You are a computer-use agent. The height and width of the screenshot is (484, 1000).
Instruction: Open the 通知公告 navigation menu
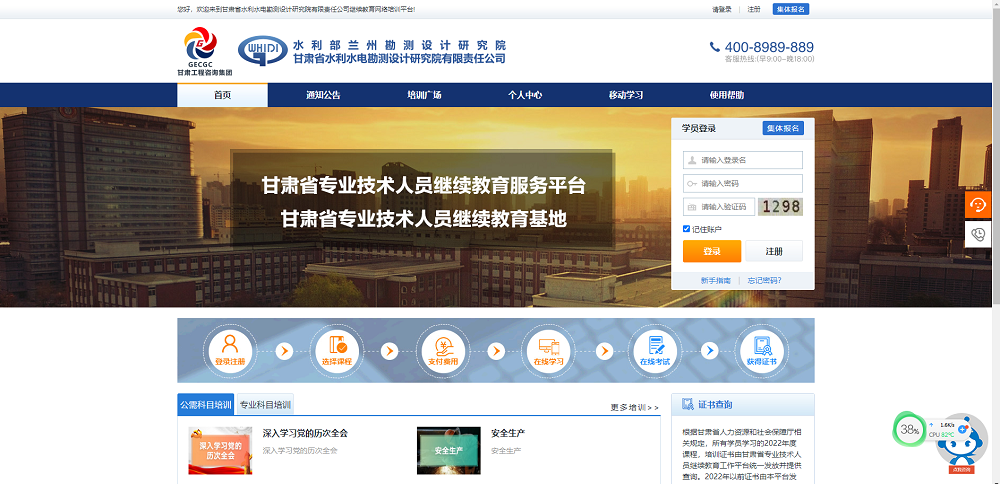point(323,95)
